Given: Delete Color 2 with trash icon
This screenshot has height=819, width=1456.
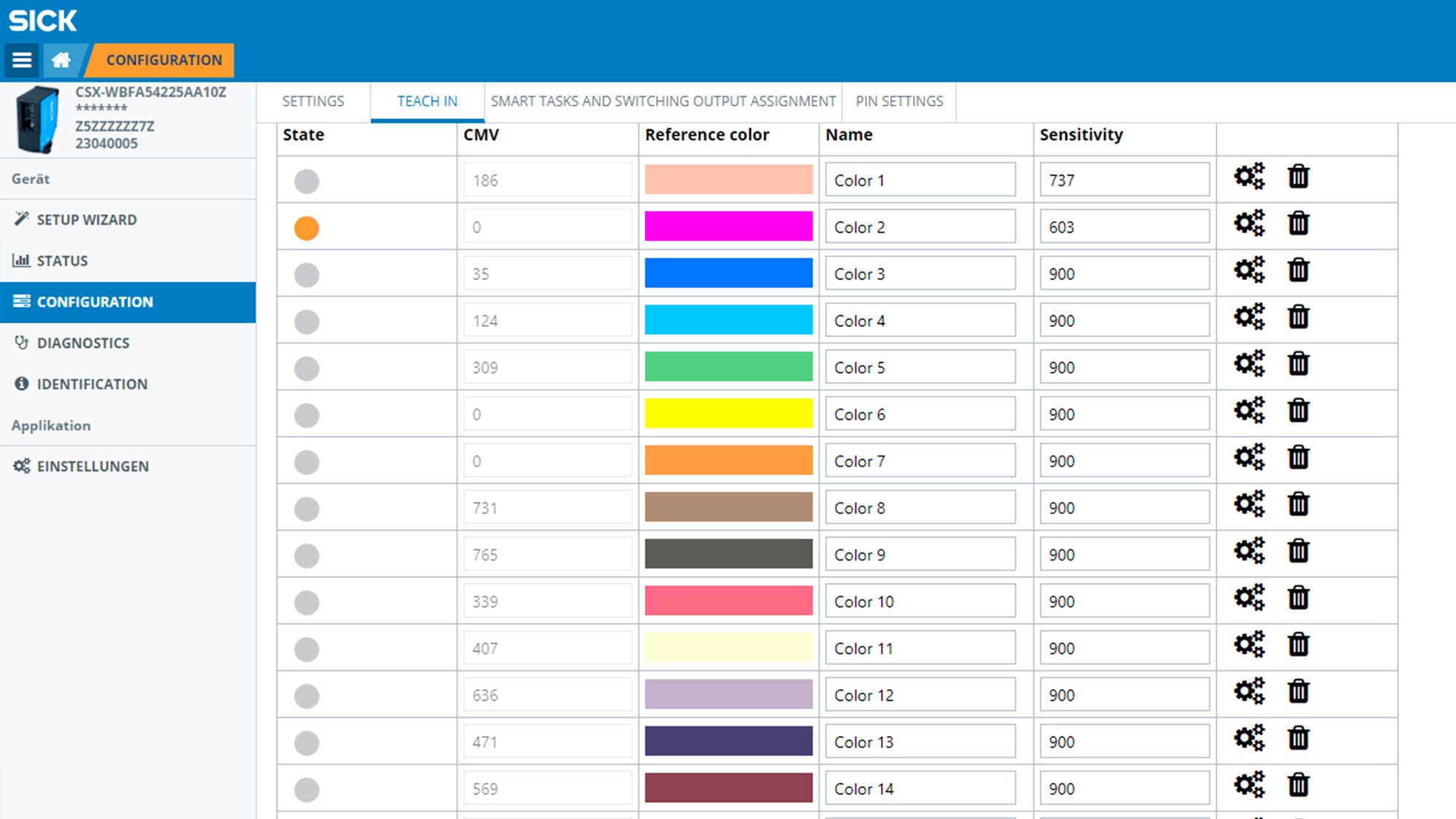Looking at the screenshot, I should tap(1298, 223).
